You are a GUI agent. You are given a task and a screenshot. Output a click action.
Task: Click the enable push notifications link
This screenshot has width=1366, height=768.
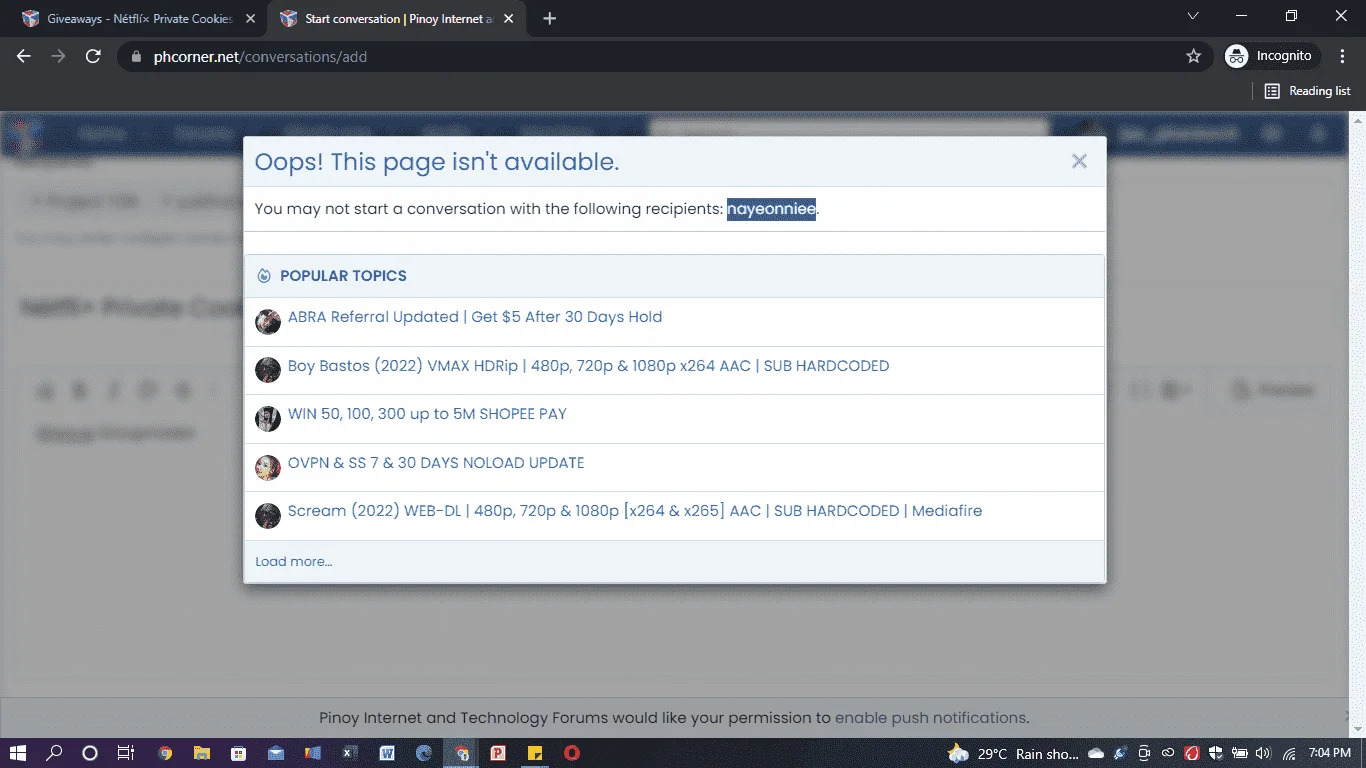click(x=931, y=718)
